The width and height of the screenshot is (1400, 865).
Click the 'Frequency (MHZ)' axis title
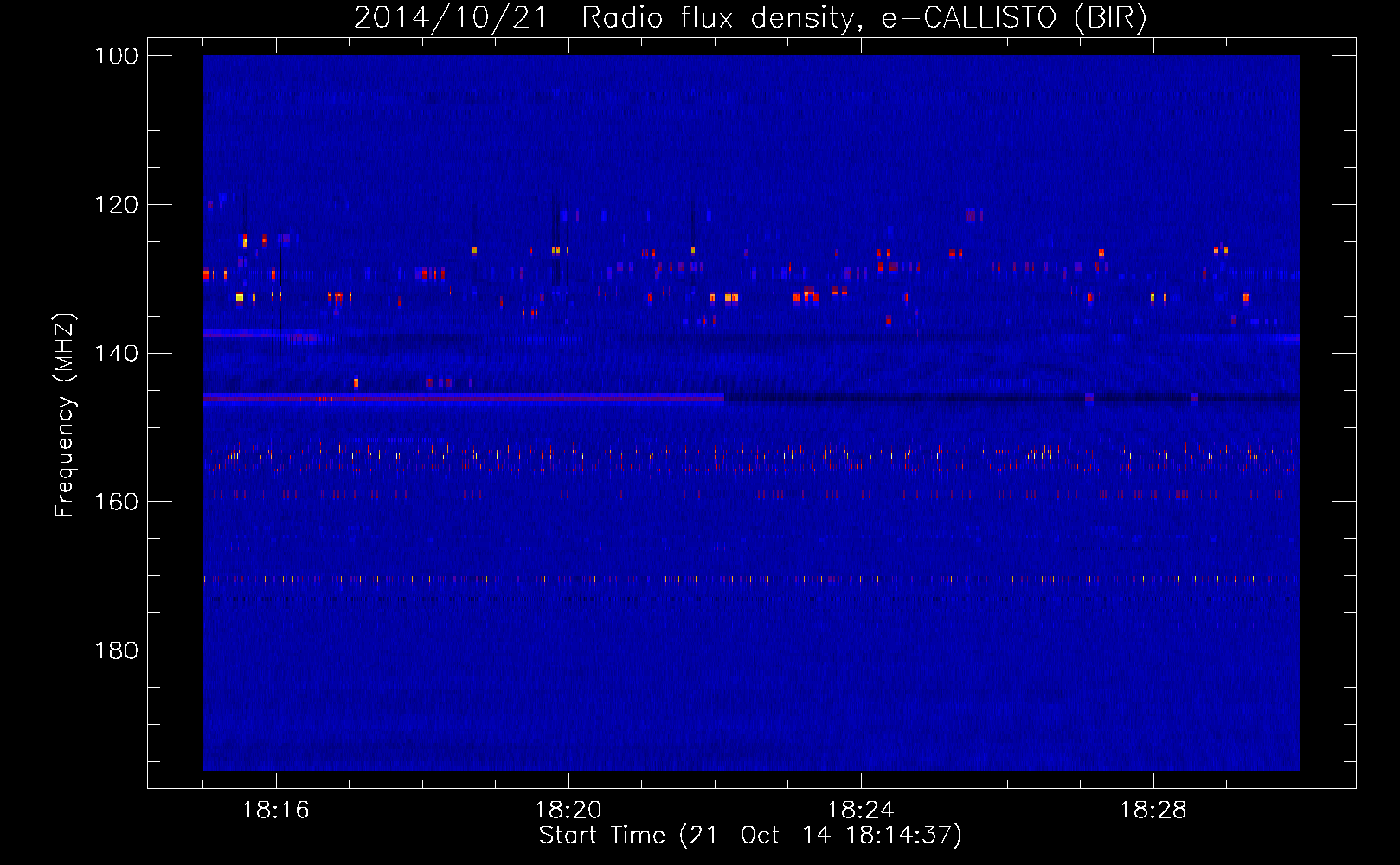pos(65,415)
